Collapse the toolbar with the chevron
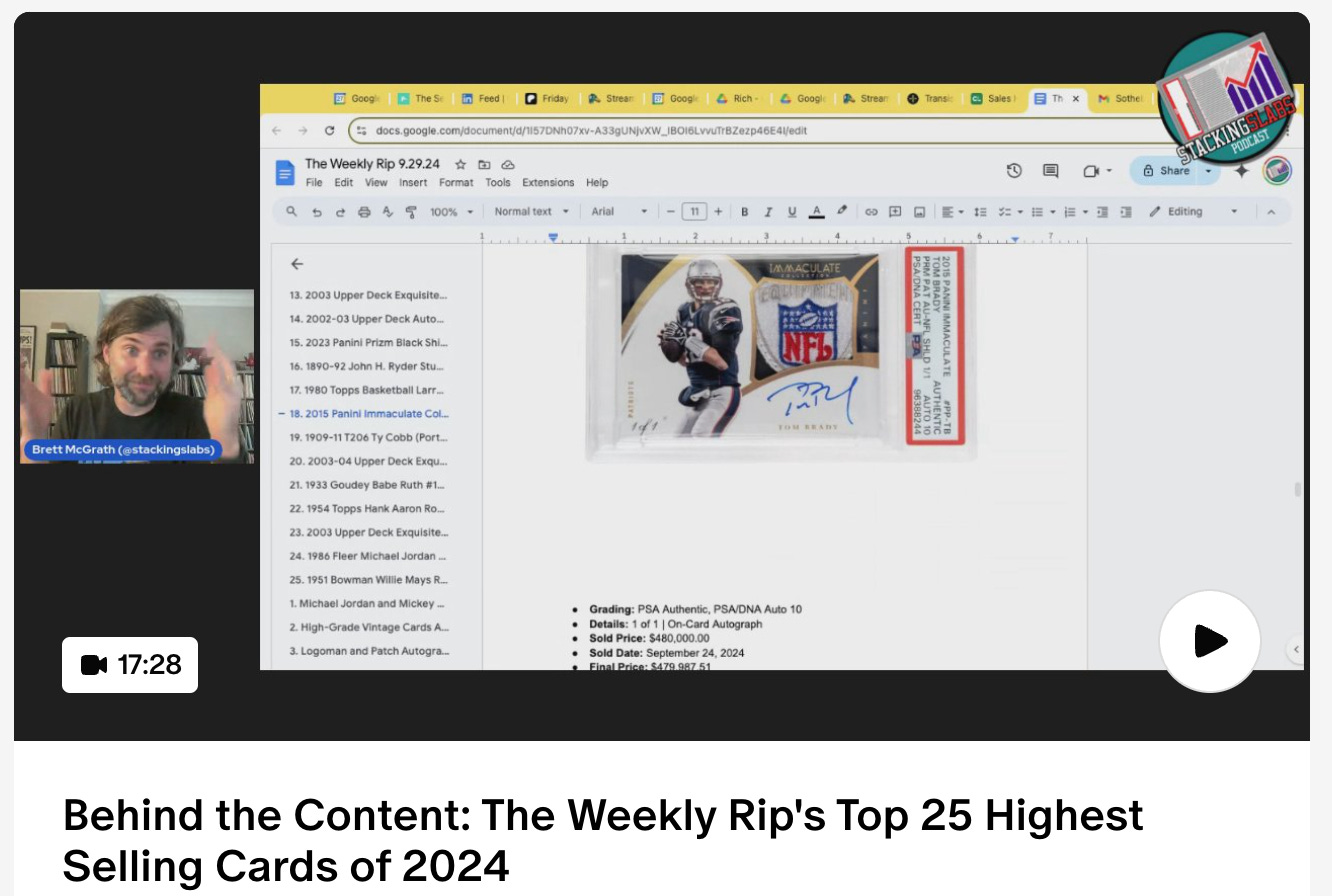The width and height of the screenshot is (1332, 896). 1271,212
